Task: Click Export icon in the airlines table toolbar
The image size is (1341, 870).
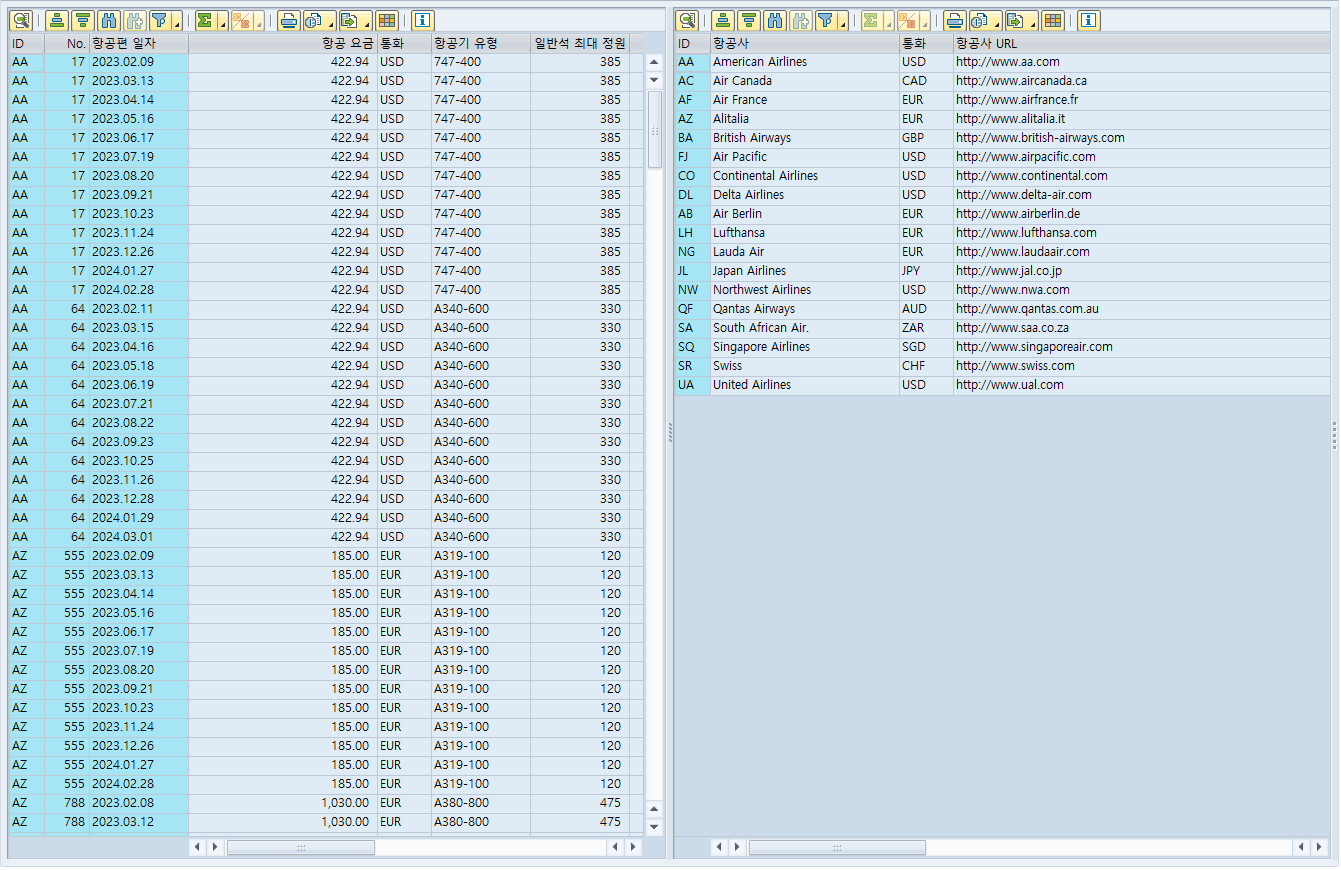Action: [1015, 20]
